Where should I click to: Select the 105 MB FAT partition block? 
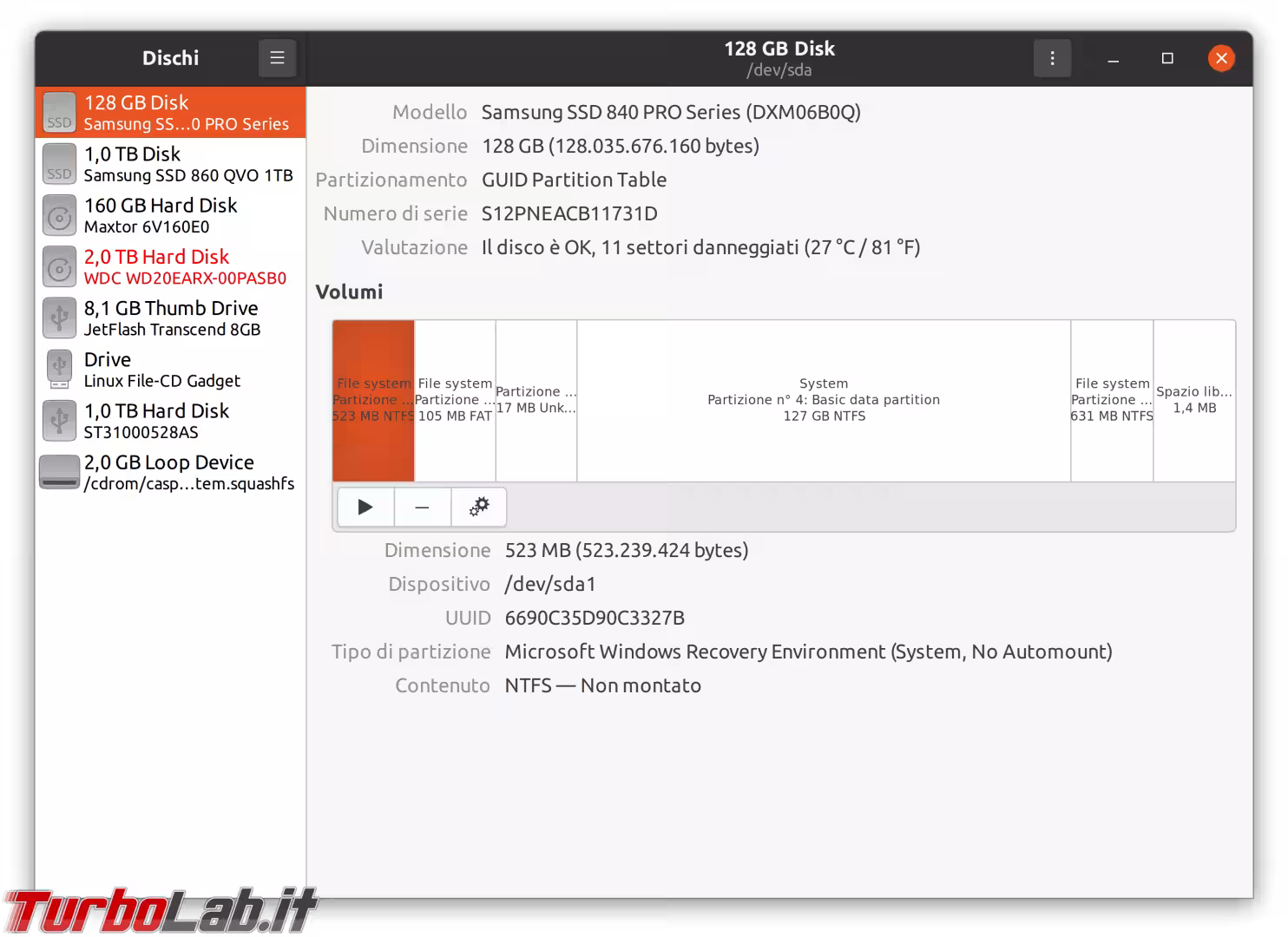point(455,401)
